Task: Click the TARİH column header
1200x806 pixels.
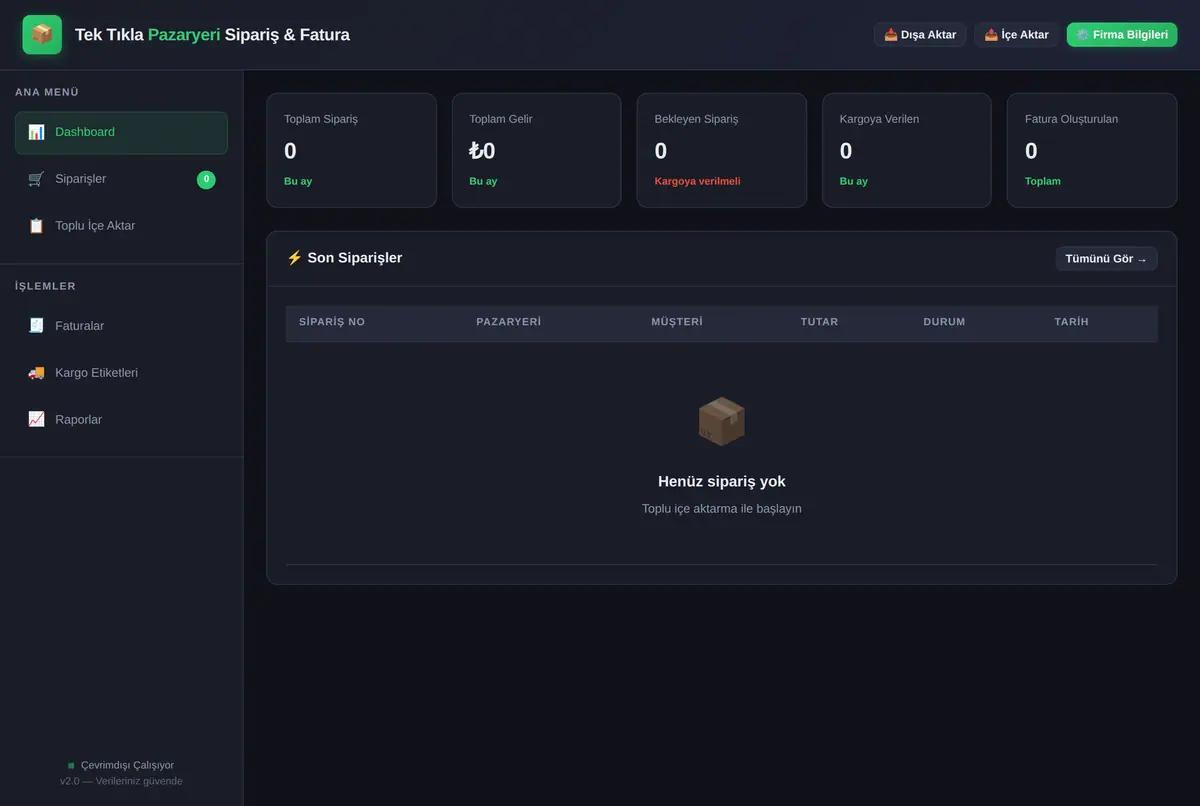Action: click(x=1071, y=322)
